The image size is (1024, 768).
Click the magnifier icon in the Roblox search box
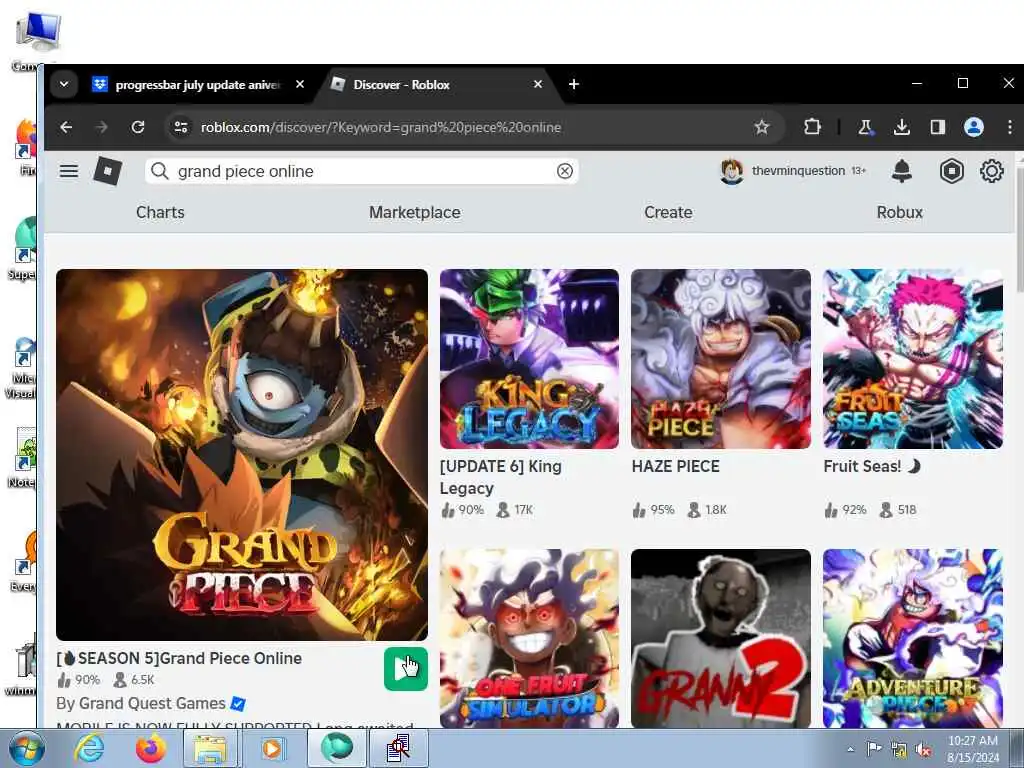159,171
